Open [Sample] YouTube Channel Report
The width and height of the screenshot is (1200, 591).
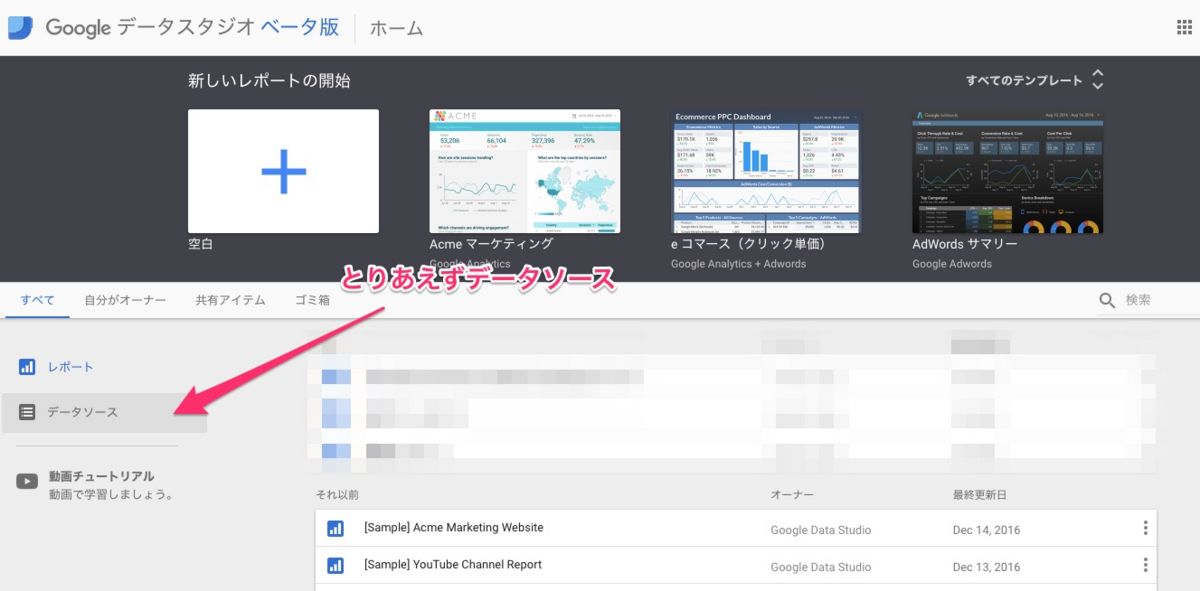tap(453, 565)
